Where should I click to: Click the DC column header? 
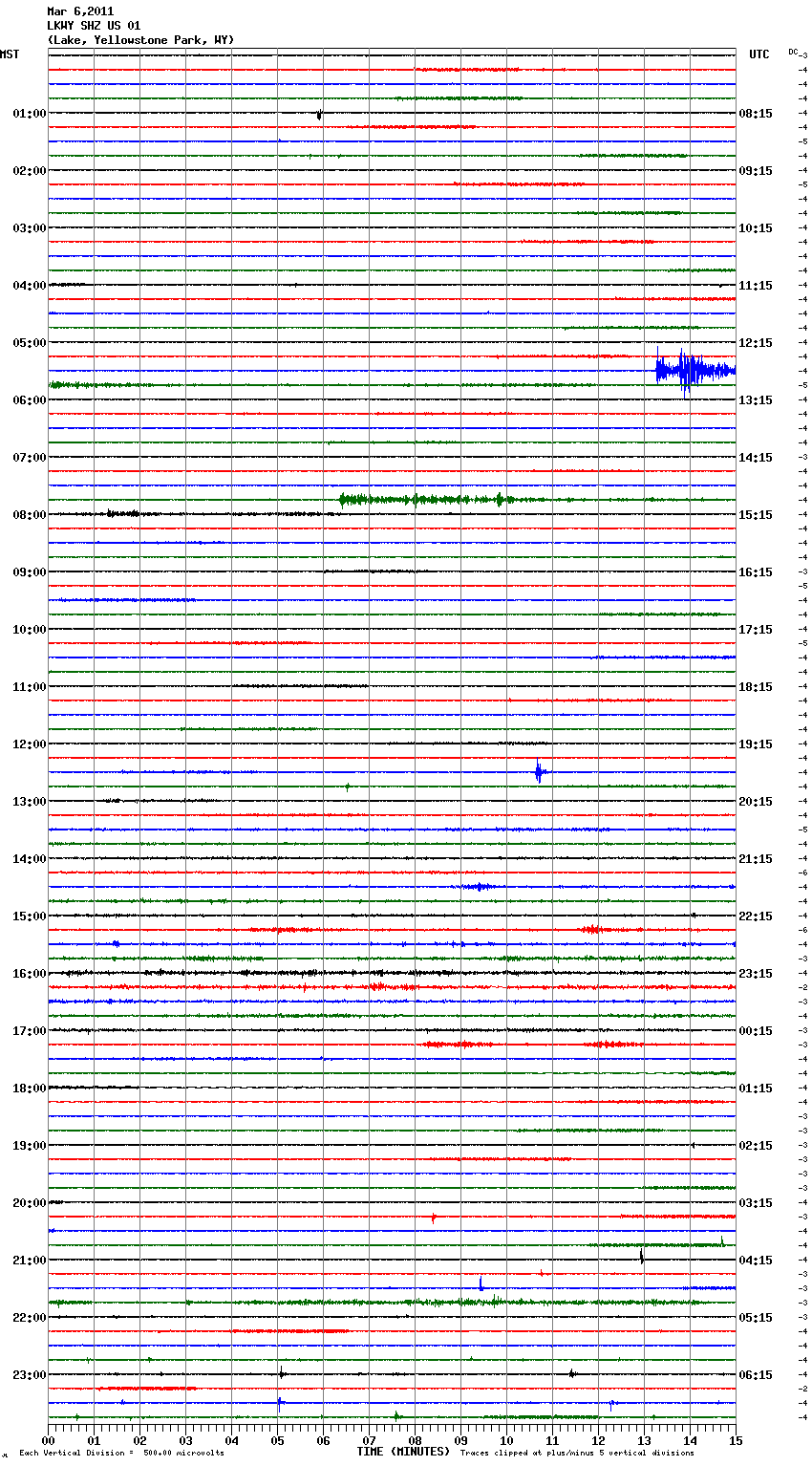pyautogui.click(x=793, y=52)
